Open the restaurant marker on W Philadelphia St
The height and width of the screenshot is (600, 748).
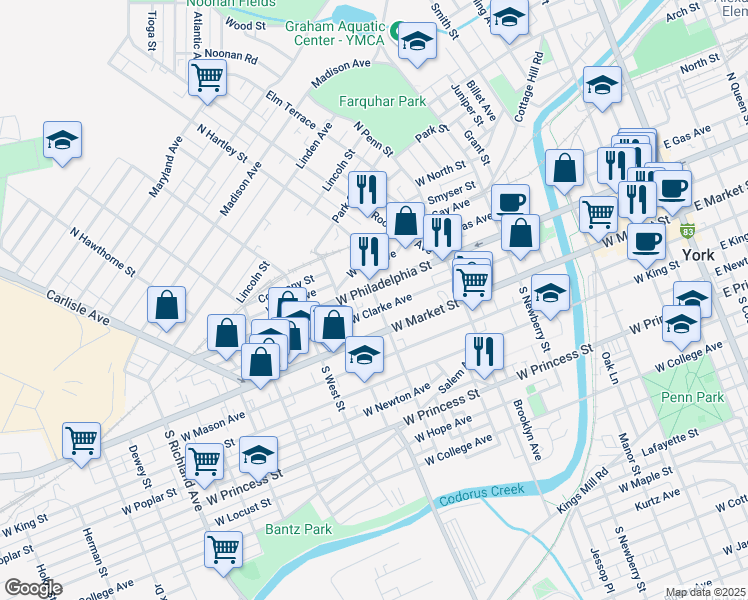coord(369,253)
